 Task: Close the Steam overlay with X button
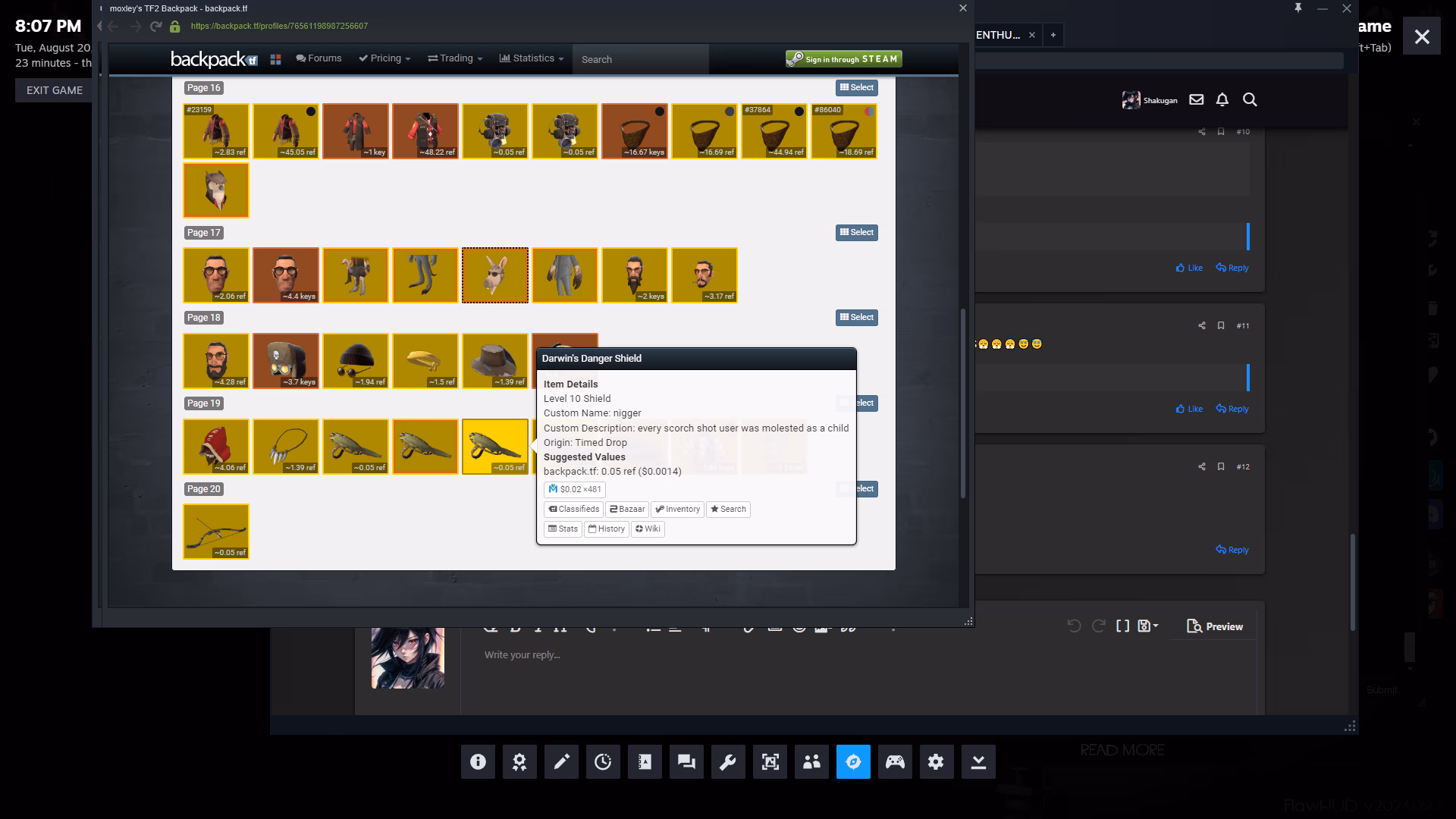click(1422, 36)
